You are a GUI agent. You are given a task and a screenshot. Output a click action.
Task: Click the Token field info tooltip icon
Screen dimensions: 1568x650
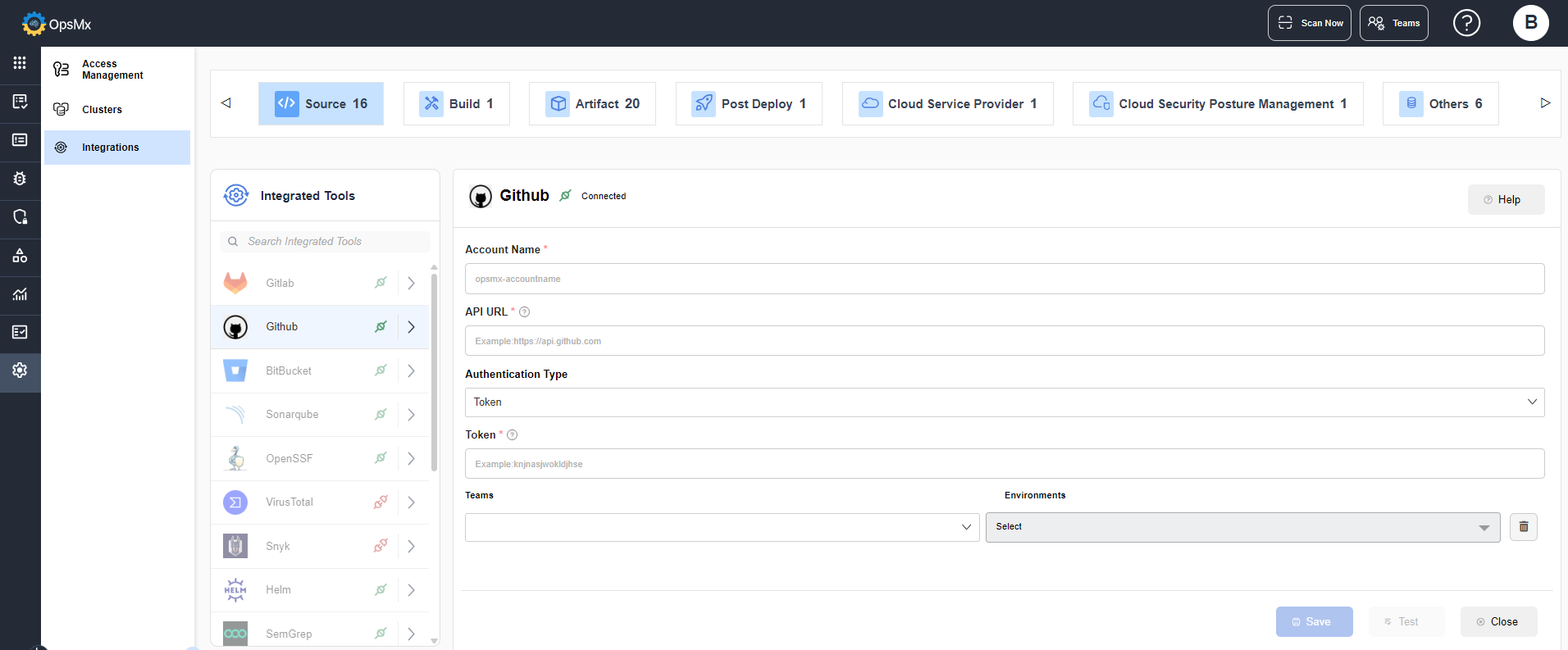coord(513,435)
